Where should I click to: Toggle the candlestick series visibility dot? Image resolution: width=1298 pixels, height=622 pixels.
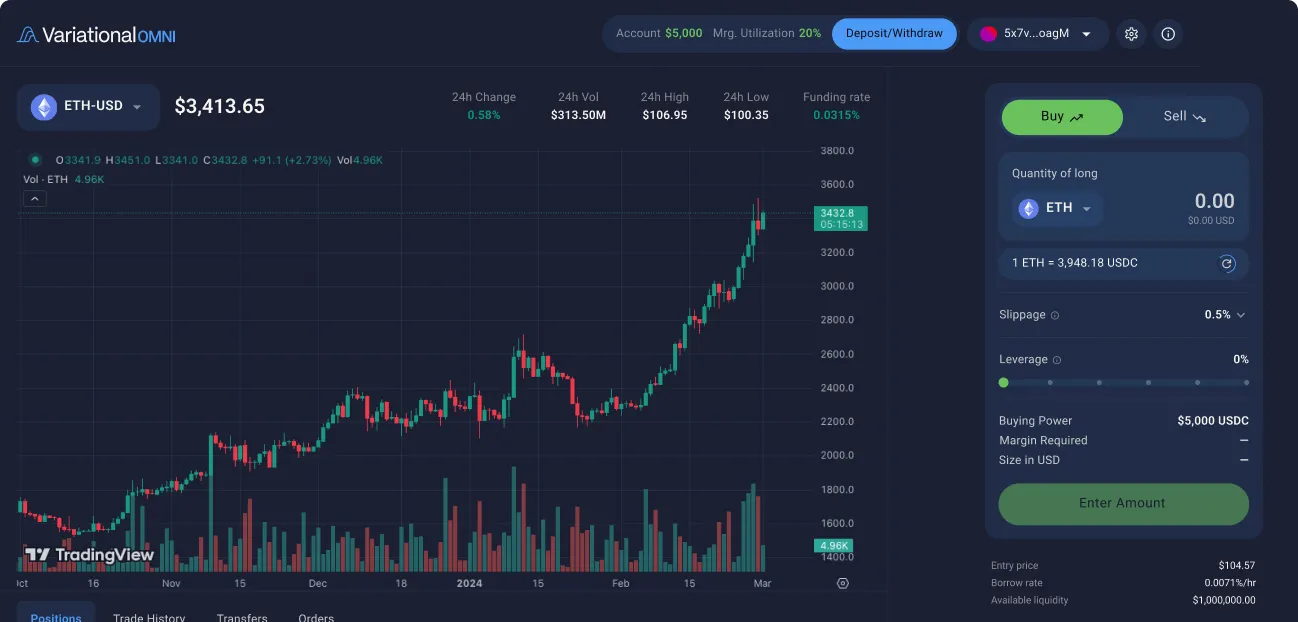coord(34,159)
